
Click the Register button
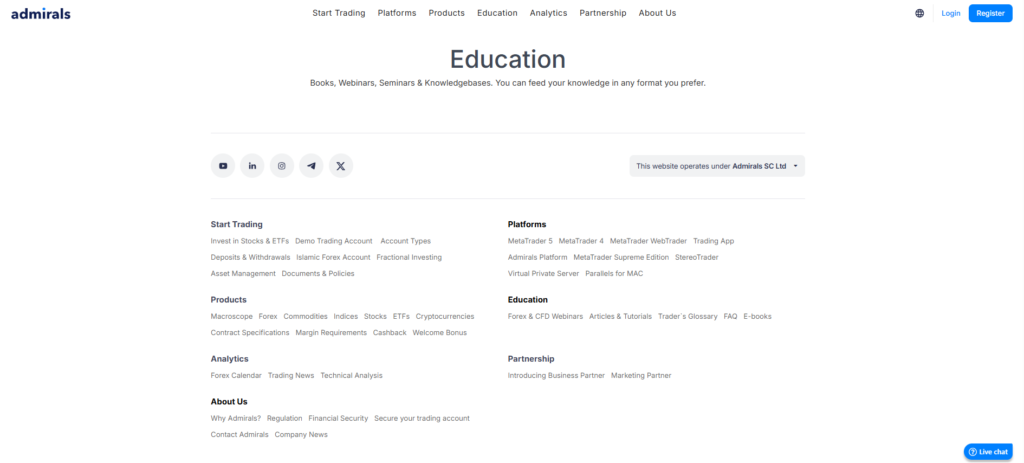[990, 13]
